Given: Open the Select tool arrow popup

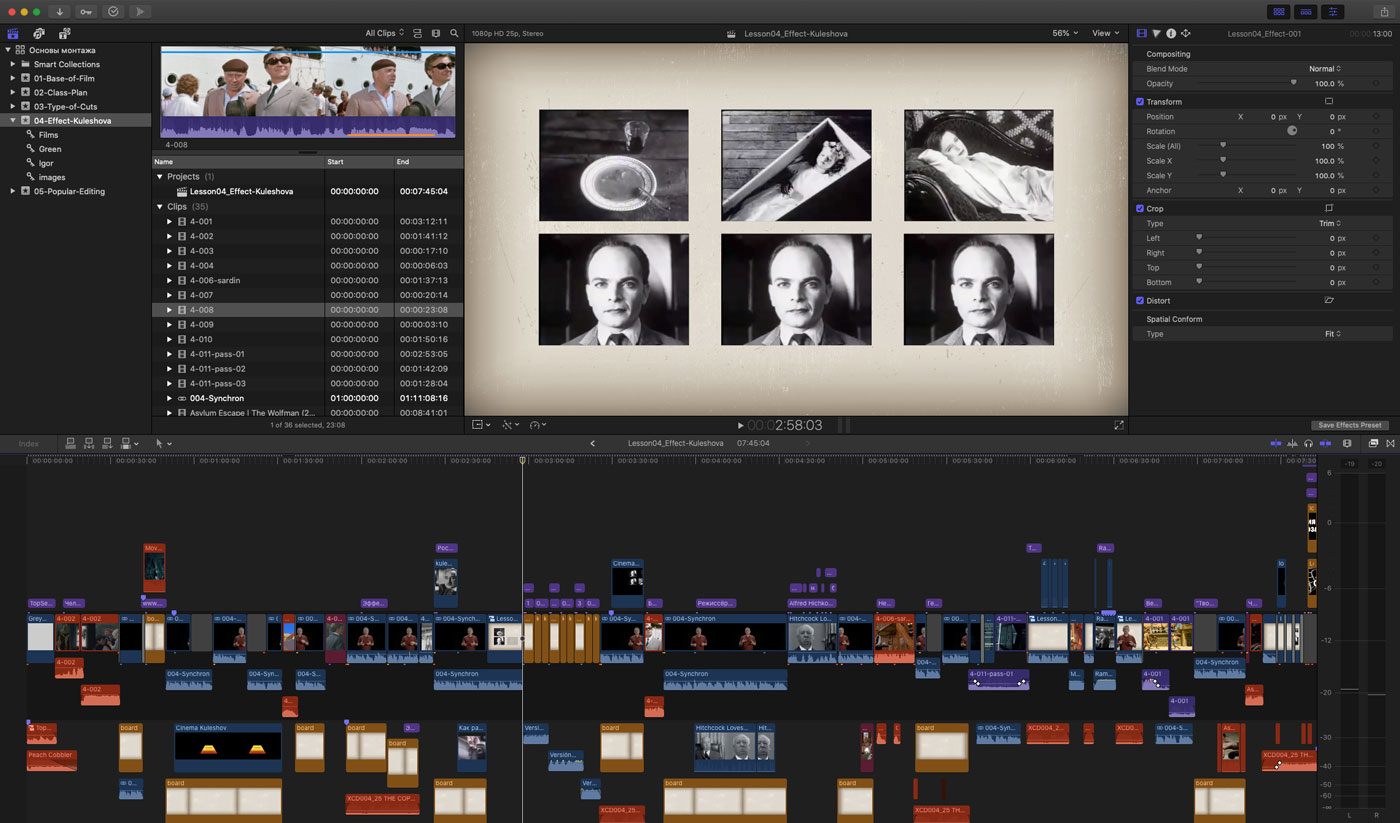Looking at the screenshot, I should [163, 443].
